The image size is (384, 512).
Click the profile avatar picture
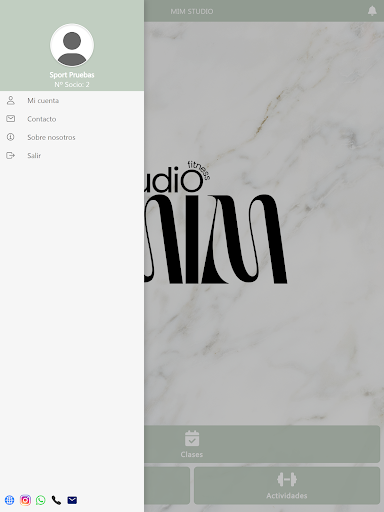pos(72,45)
